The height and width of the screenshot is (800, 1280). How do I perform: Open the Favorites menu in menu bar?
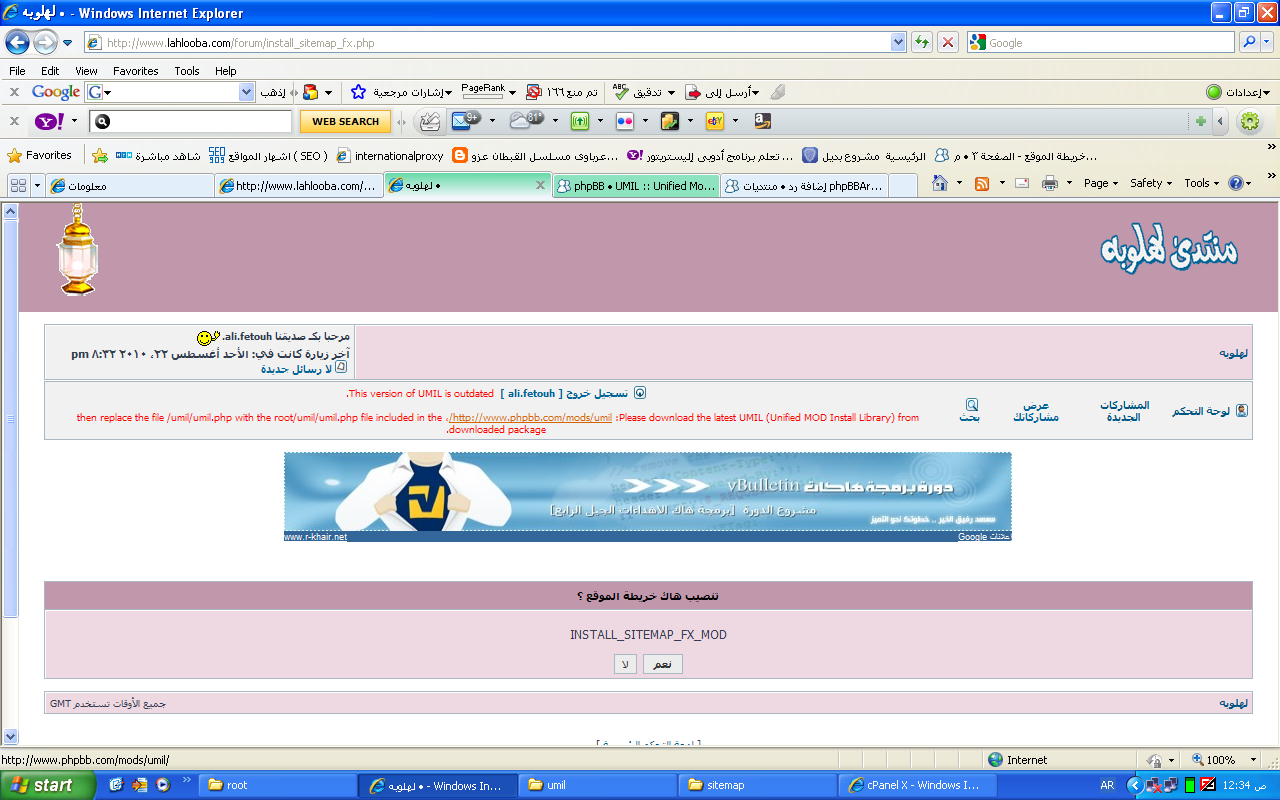click(x=135, y=71)
